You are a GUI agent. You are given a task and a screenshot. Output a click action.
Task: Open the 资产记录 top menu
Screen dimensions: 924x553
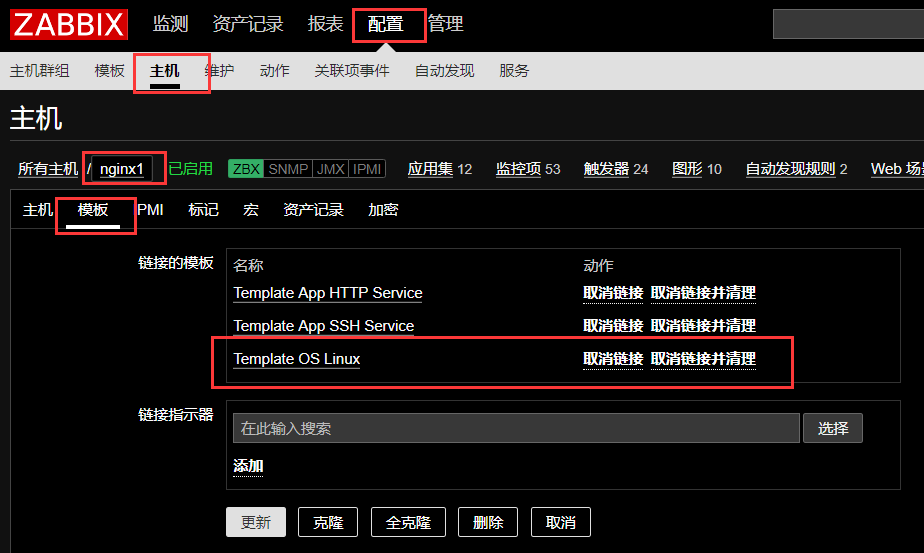pyautogui.click(x=248, y=24)
